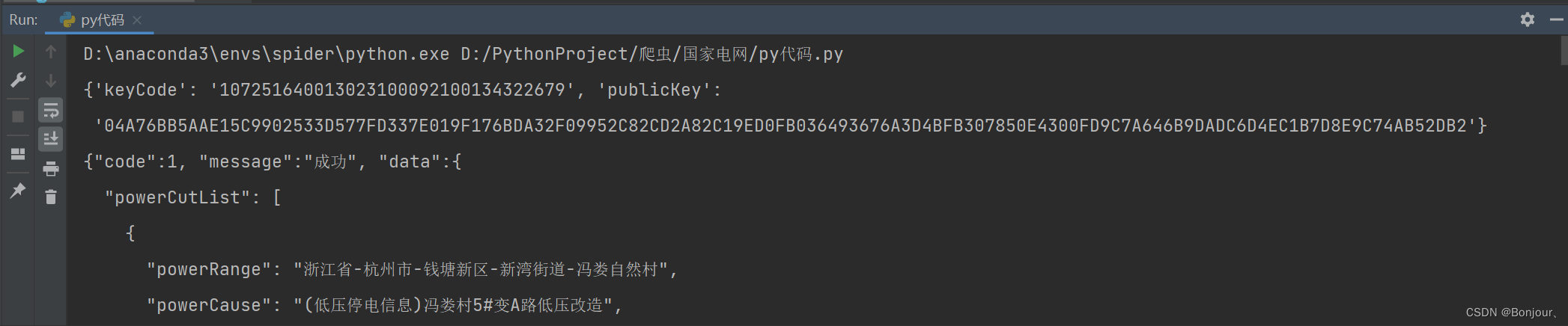This screenshot has height=326, width=1568.
Task: Print the console output
Action: tap(51, 169)
